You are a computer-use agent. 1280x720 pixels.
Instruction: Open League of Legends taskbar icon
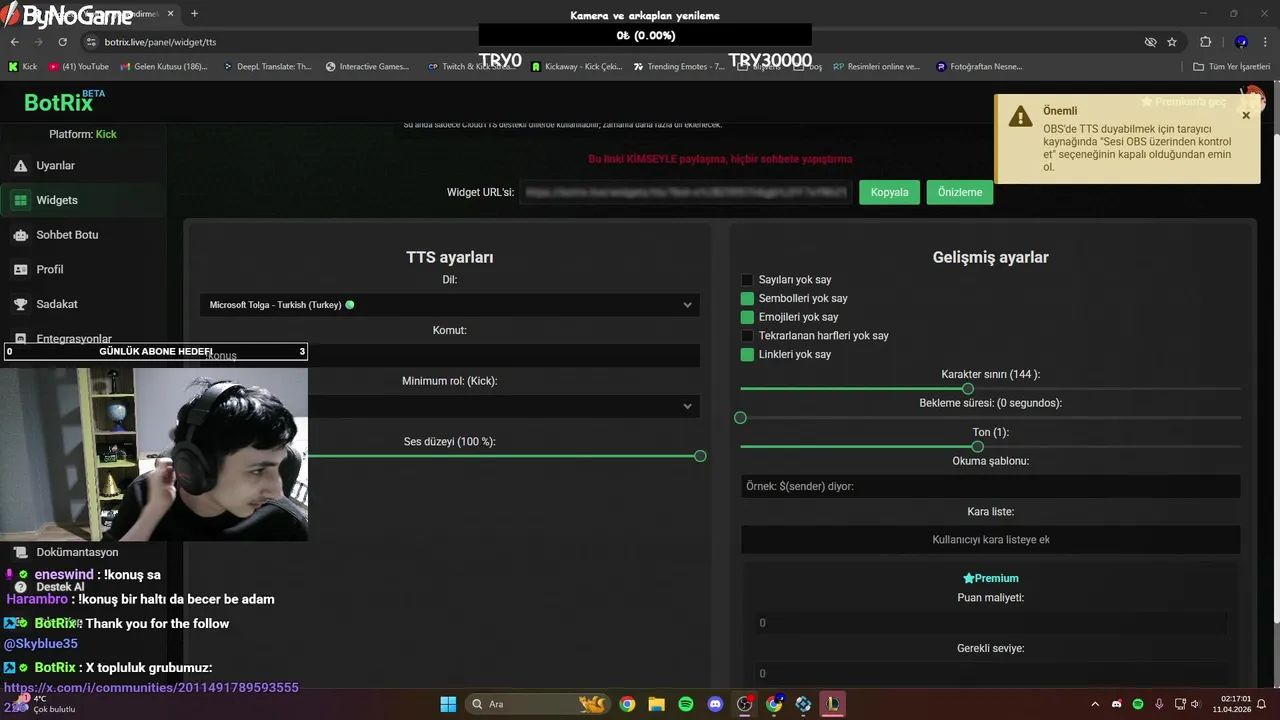[832, 704]
